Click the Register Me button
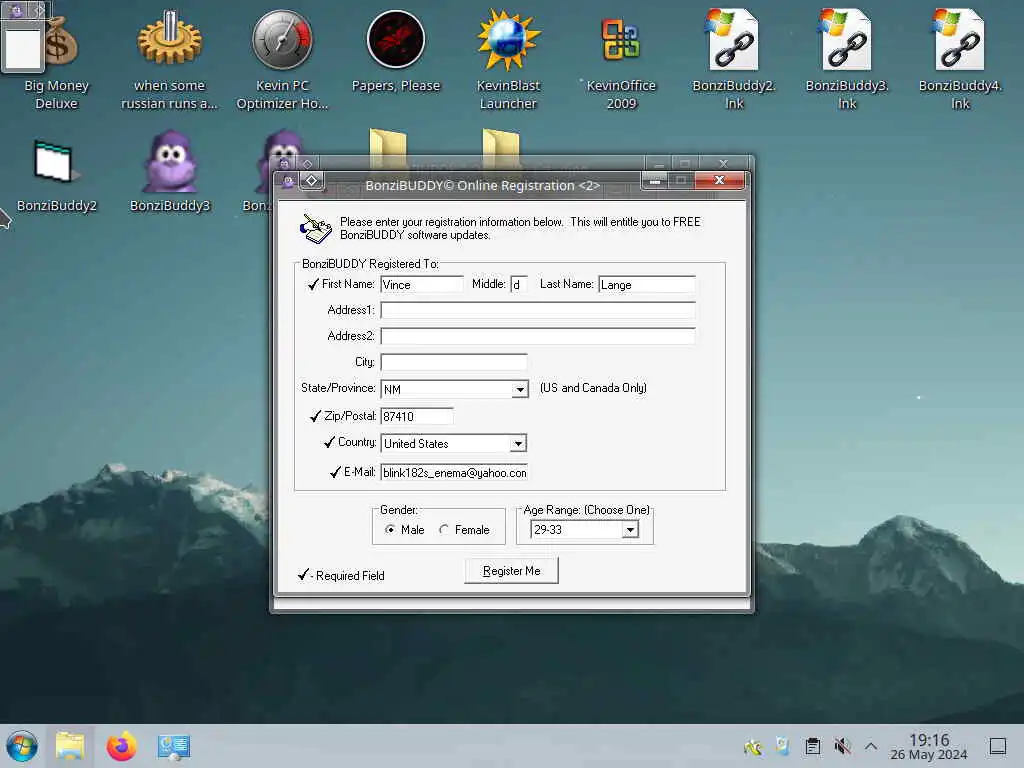This screenshot has height=768, width=1024. click(511, 571)
